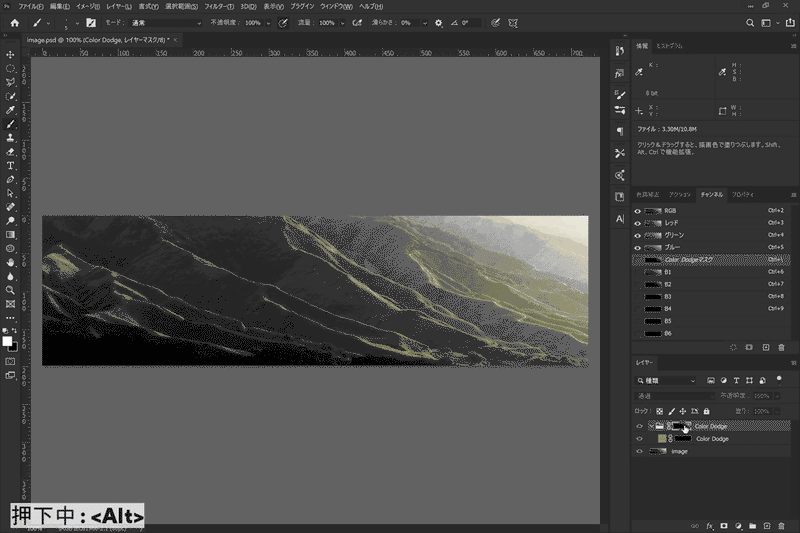The width and height of the screenshot is (800, 533).
Task: Open the Search icon at top right
Action: [749, 23]
